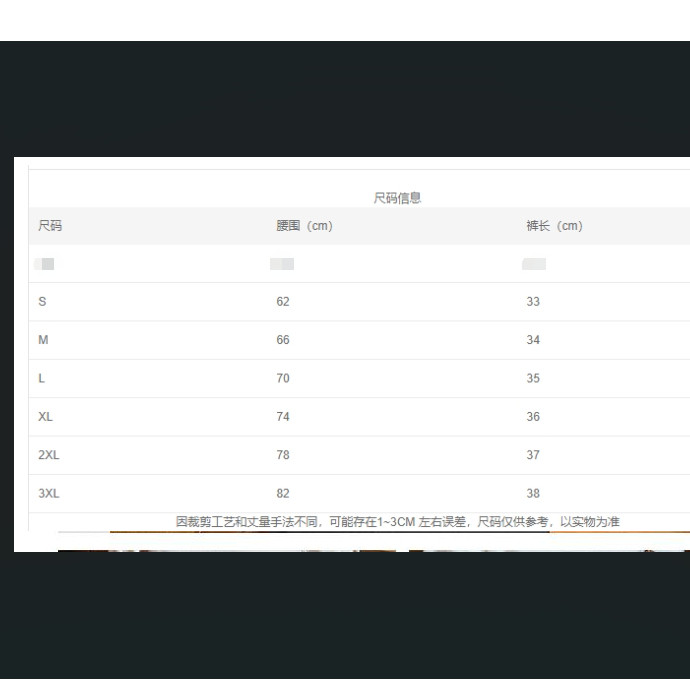The width and height of the screenshot is (690, 690).
Task: Click the measurement error disclaimer text
Action: pos(397,522)
